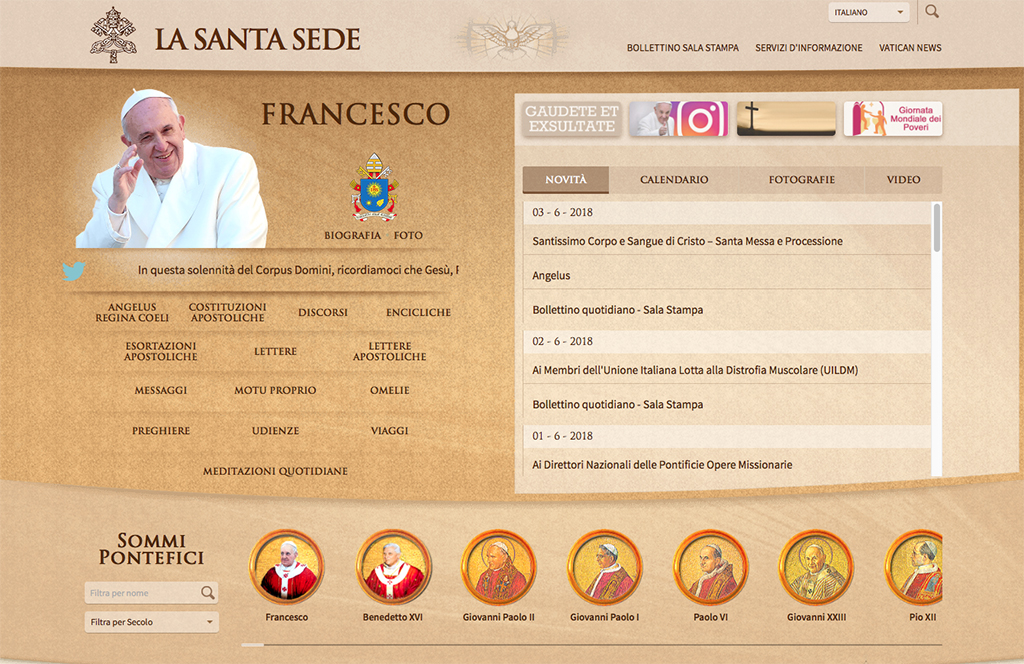The image size is (1024, 664).
Task: Click the papal coat of arms
Action: pos(374,187)
